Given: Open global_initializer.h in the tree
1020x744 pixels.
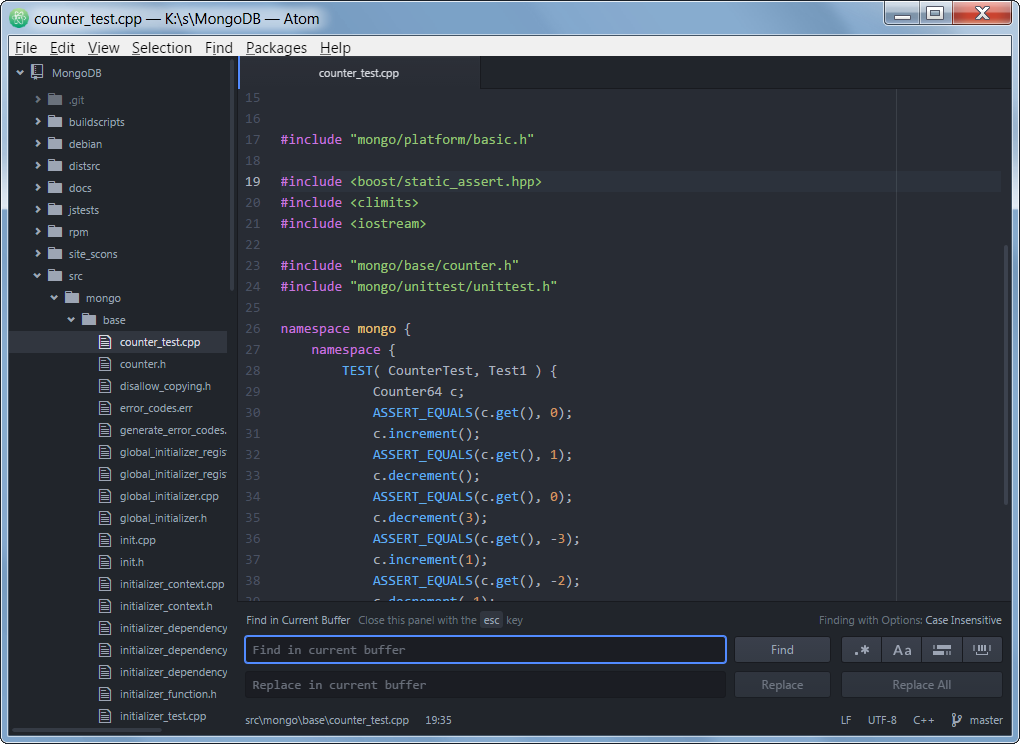Looking at the screenshot, I should [x=163, y=518].
